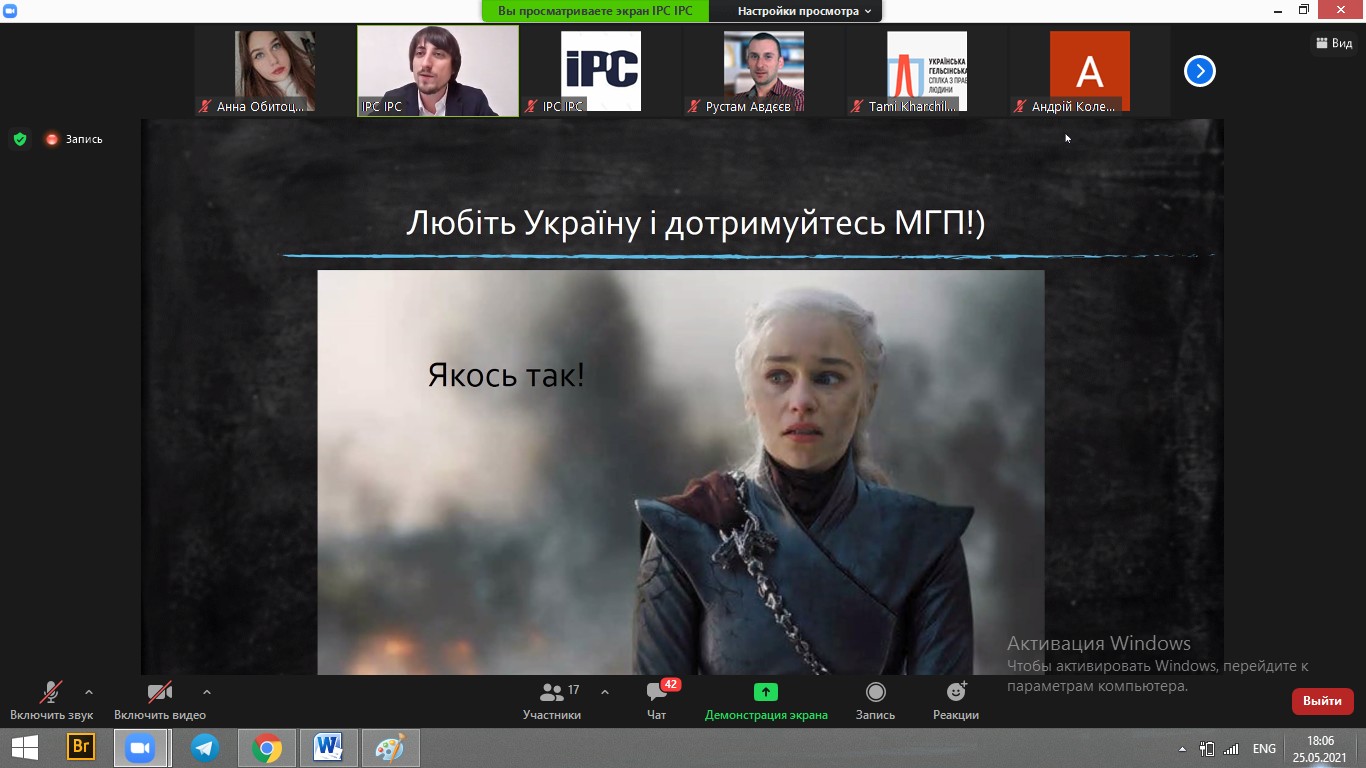This screenshot has width=1366, height=768.
Task: Click muted mic icon beside Рустам Авдєєв name
Action: (x=695, y=106)
